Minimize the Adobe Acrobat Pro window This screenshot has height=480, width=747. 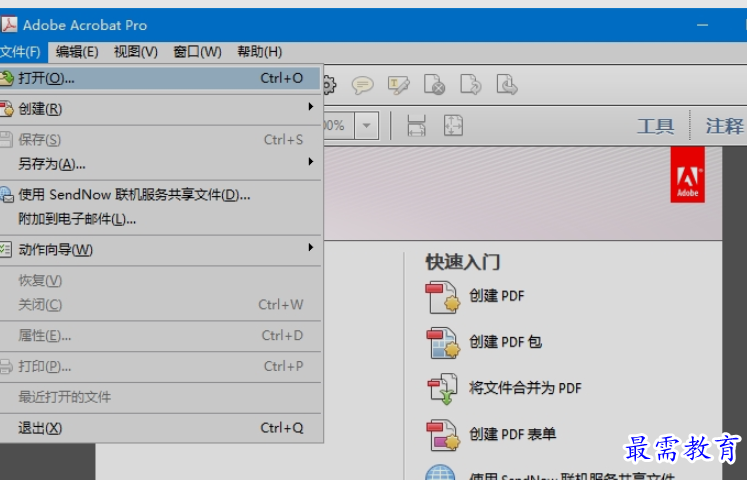(702, 25)
